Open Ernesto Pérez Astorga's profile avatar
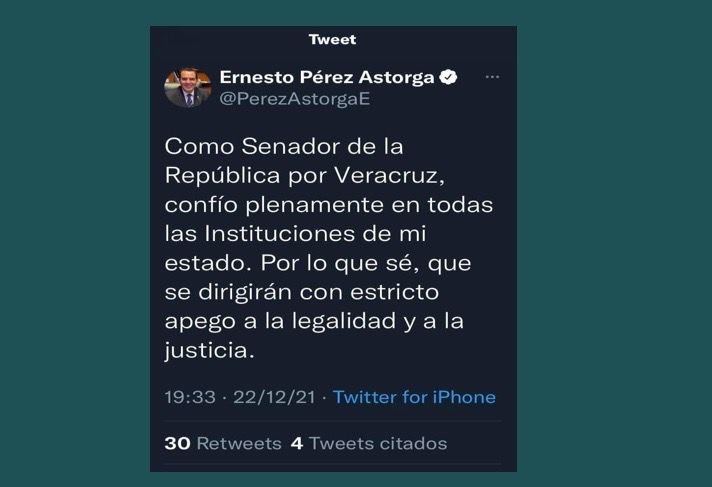Viewport: 712px width, 487px height. point(188,88)
